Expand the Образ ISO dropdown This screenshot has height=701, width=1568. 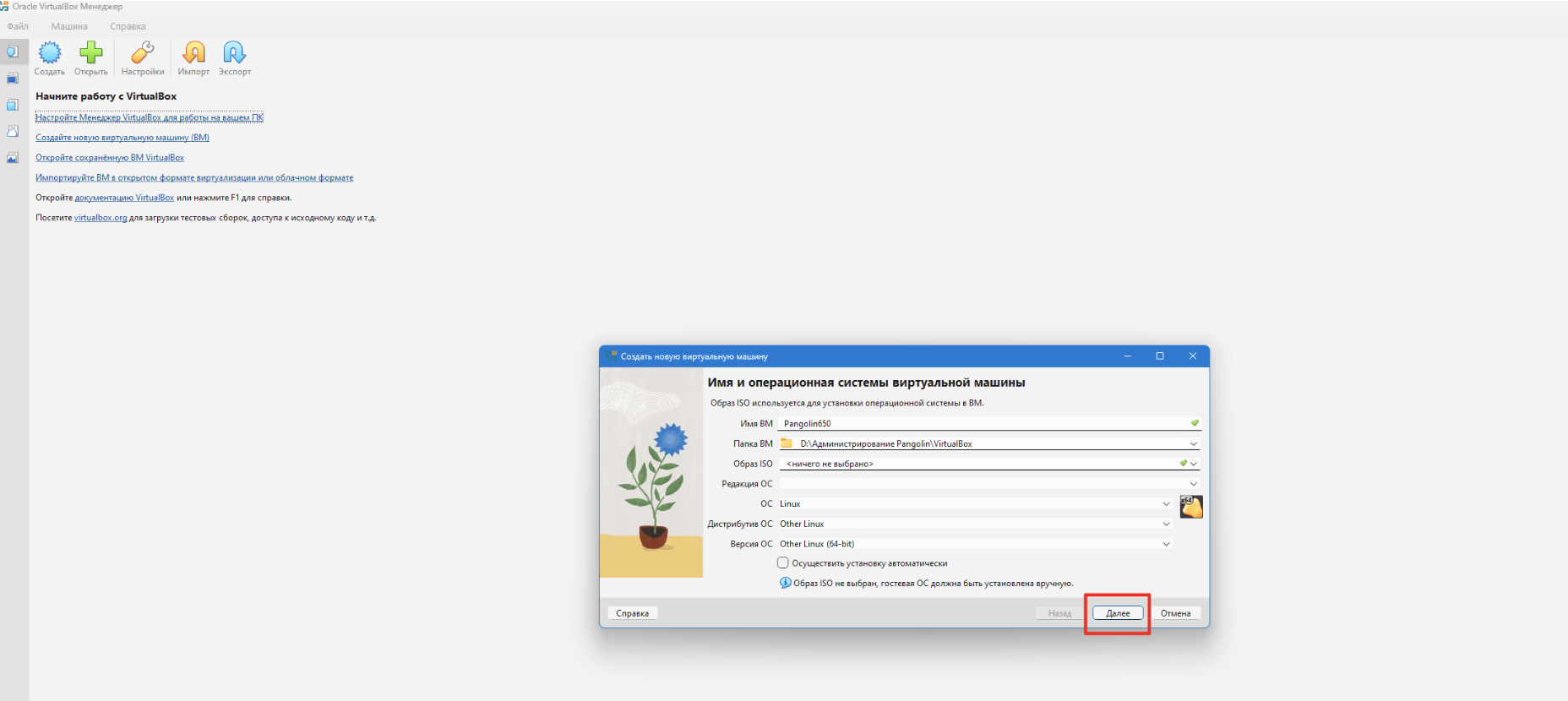[x=1194, y=464]
